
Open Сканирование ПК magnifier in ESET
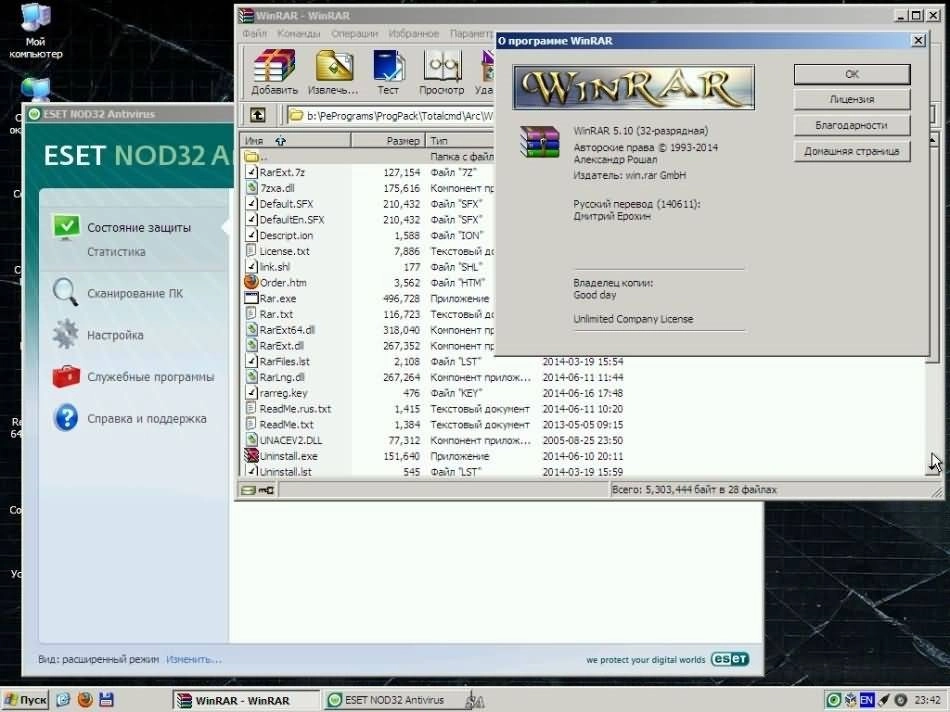65,293
